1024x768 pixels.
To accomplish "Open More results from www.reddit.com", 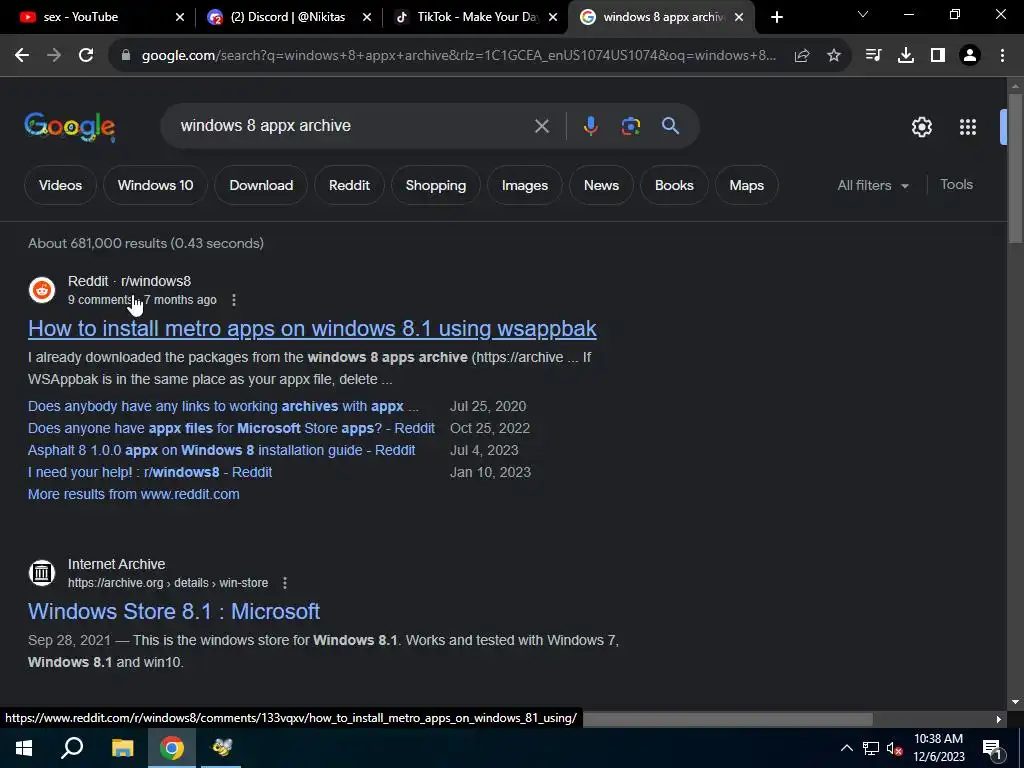I will point(134,494).
